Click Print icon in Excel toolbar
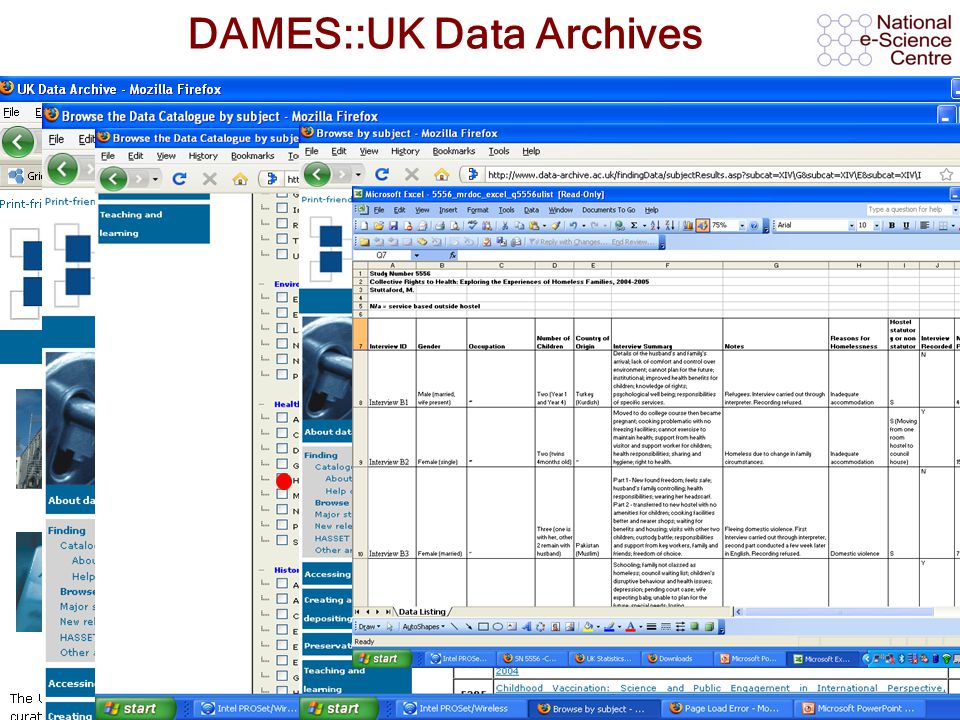This screenshot has width=960, height=720. pyautogui.click(x=440, y=225)
